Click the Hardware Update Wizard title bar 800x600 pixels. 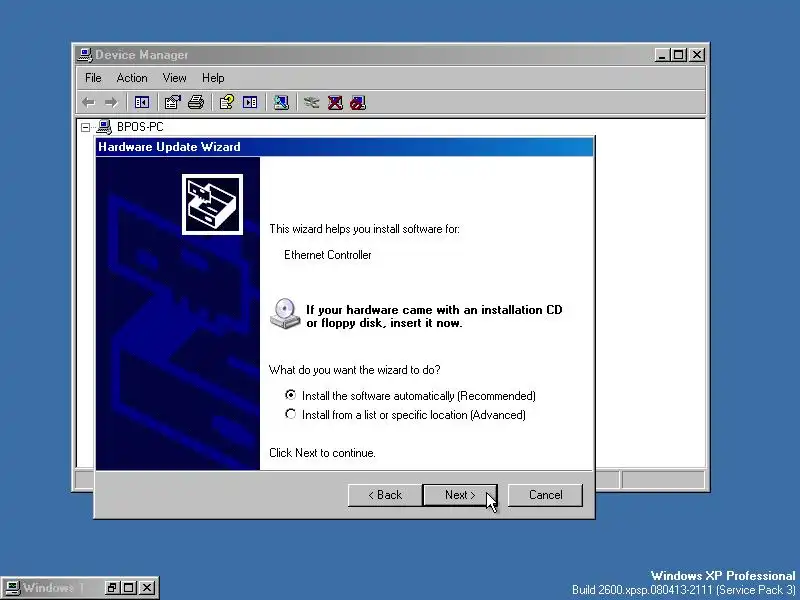click(x=344, y=147)
